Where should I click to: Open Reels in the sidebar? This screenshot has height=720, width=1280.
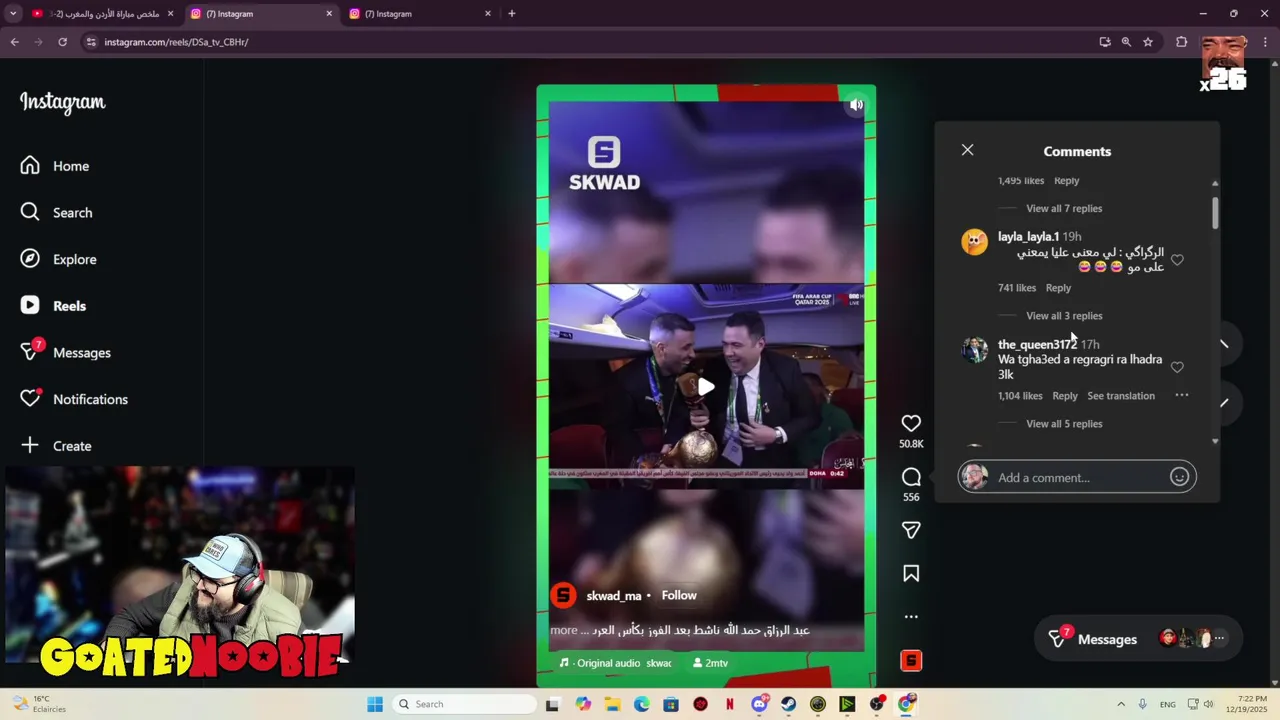coord(55,306)
